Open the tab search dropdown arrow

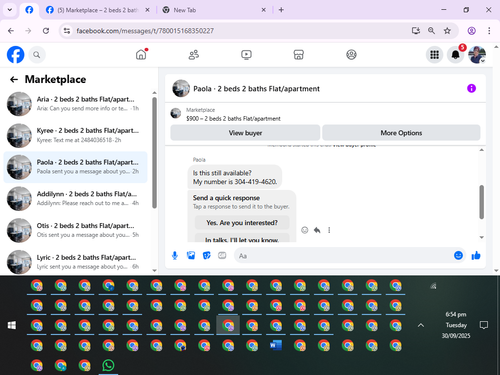(10, 10)
